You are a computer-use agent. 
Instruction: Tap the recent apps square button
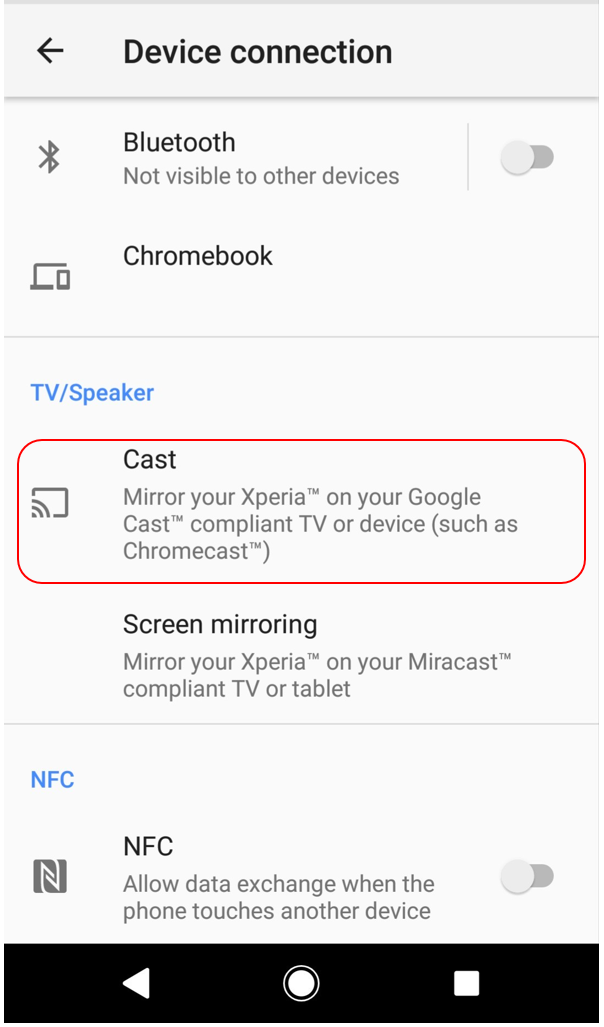pos(466,983)
